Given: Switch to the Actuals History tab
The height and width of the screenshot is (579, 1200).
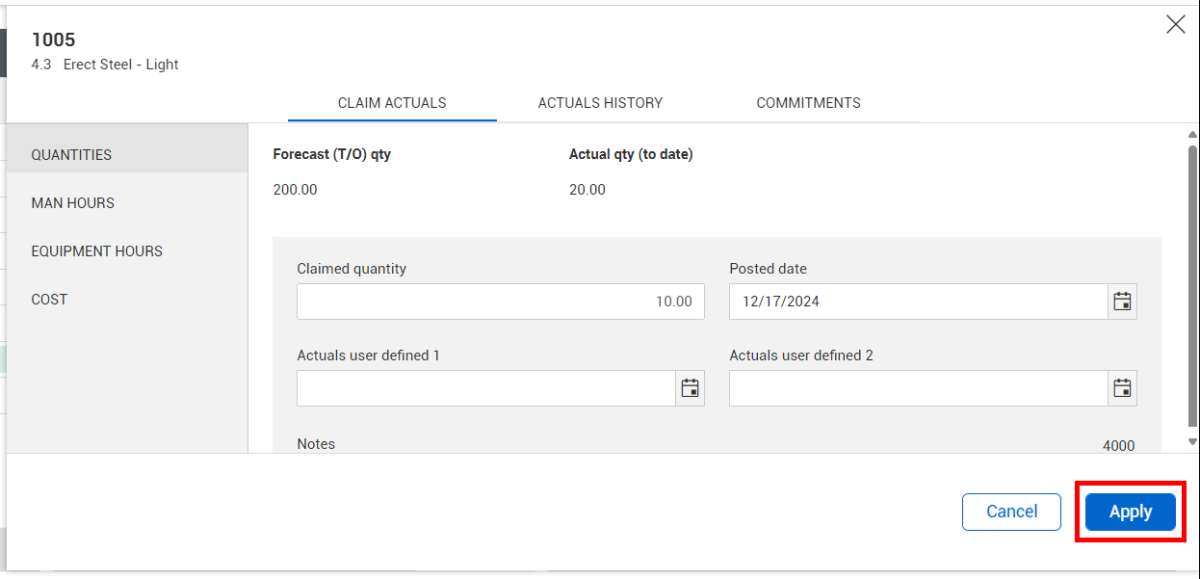Looking at the screenshot, I should click(600, 103).
